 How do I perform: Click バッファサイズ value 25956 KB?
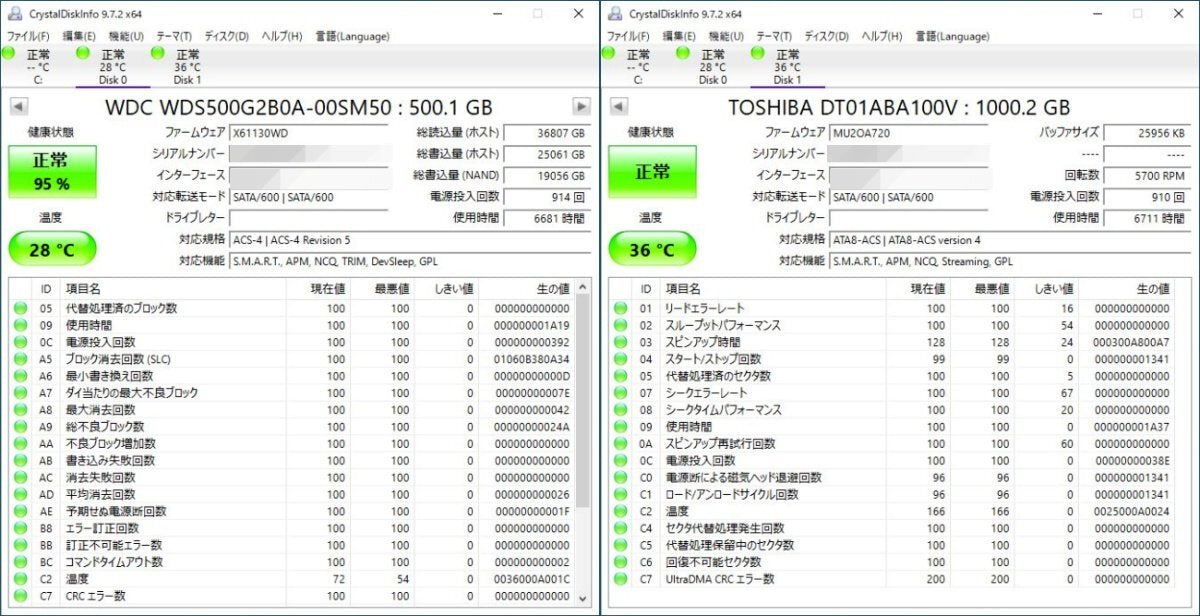pos(1146,132)
